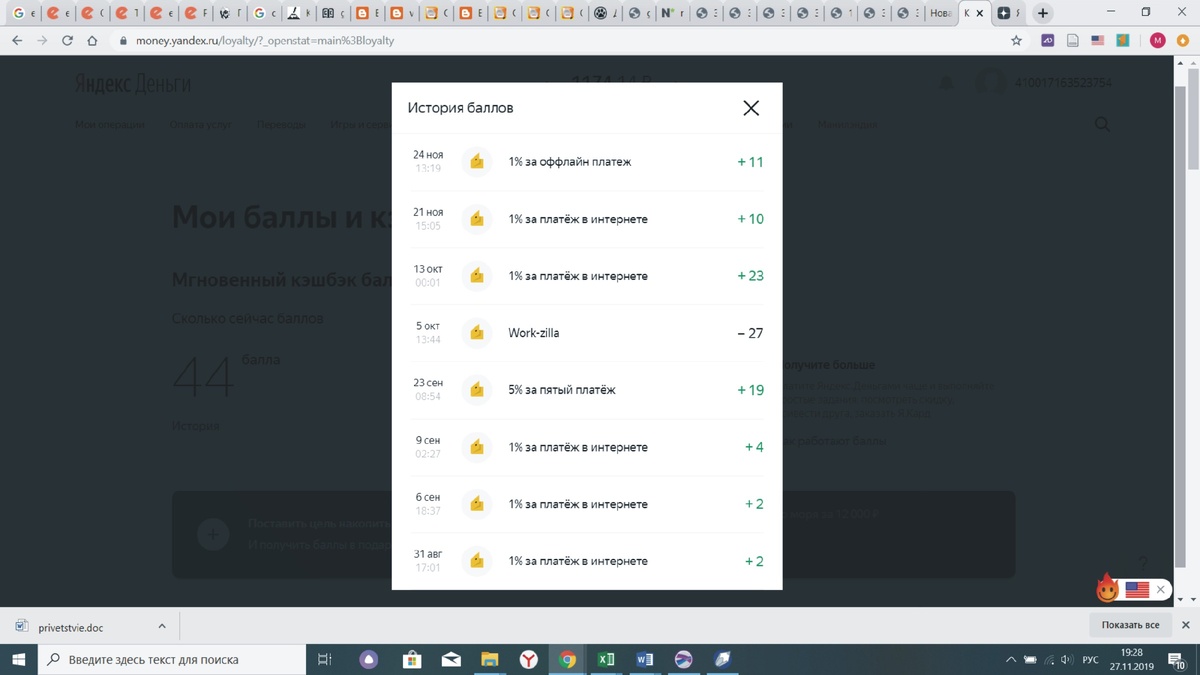This screenshot has height=675, width=1200.
Task: Click thumbs-up icon in 9 сен row
Action: 477,447
